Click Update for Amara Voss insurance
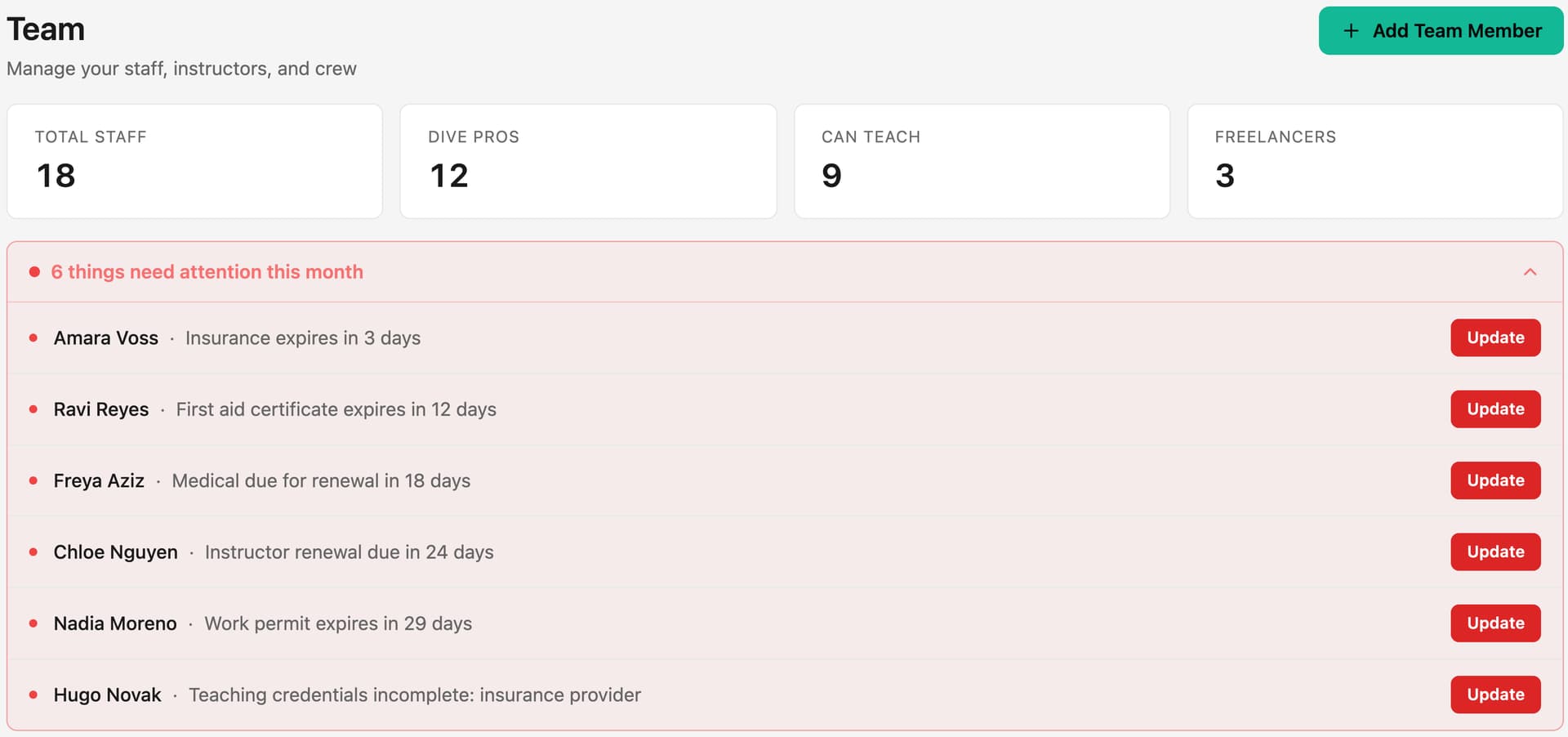 (1495, 337)
